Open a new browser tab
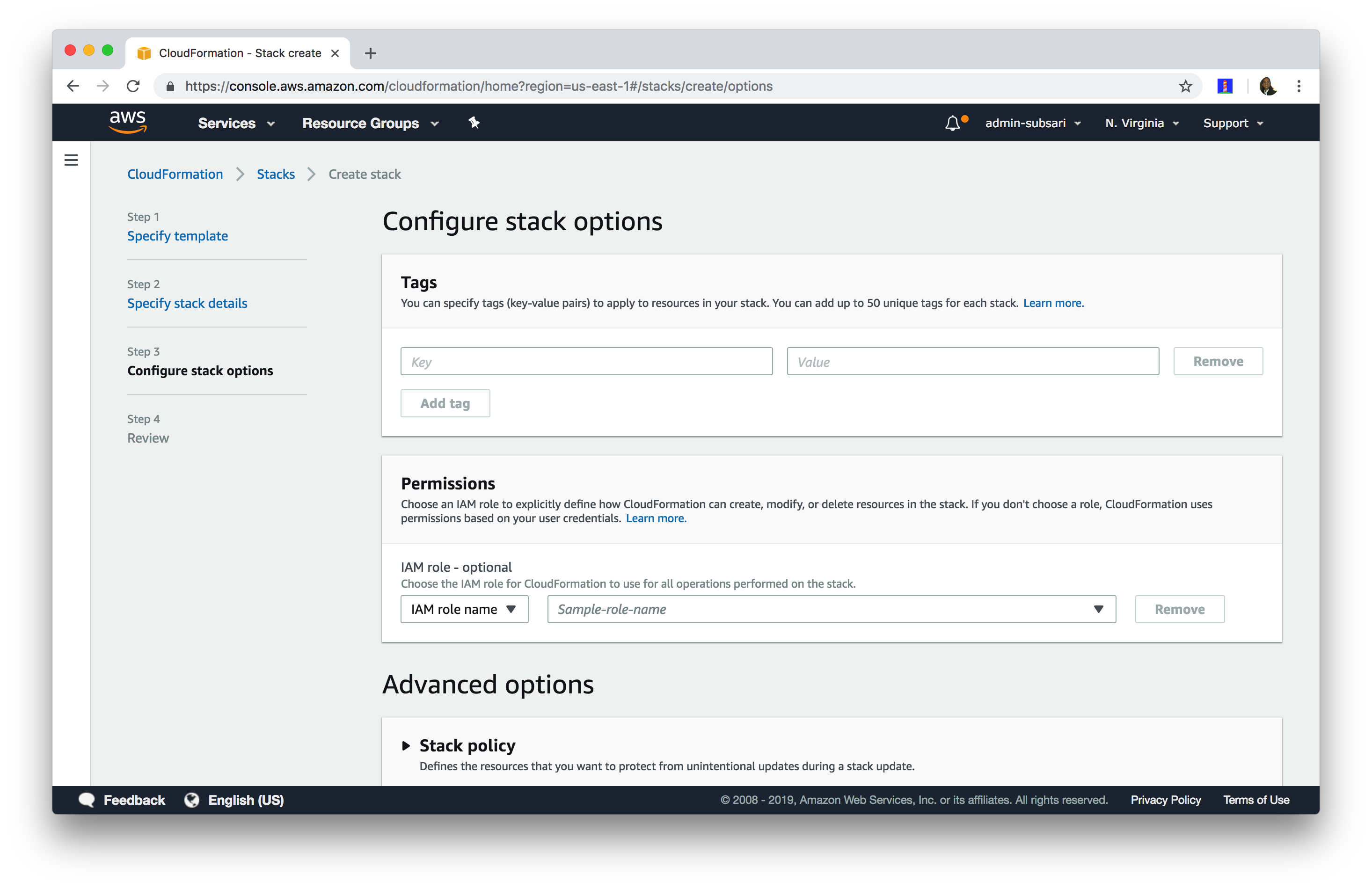Screen dimensions: 1372x889 (x=370, y=53)
